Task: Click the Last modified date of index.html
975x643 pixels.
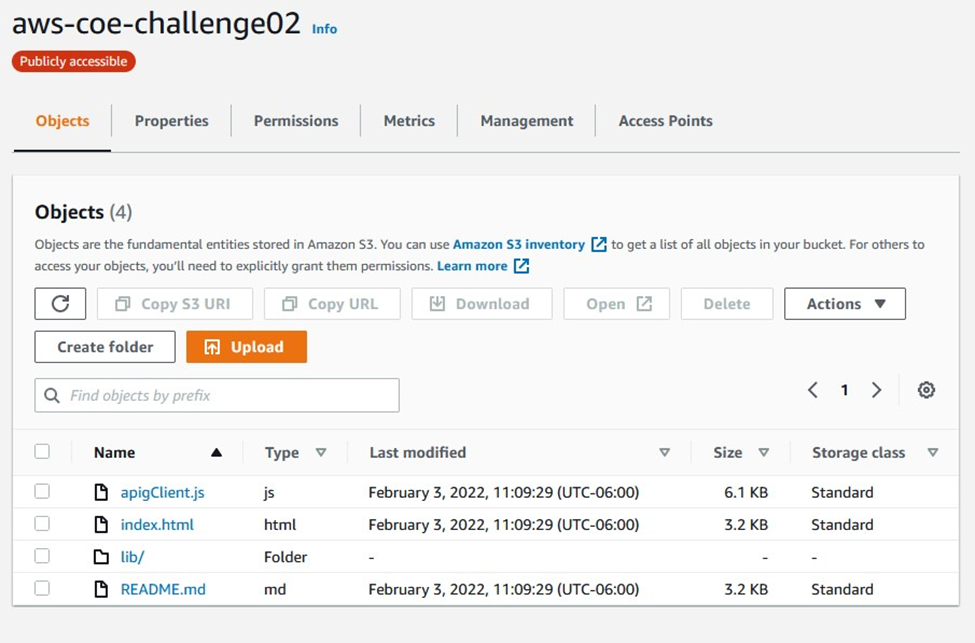Action: 504,525
